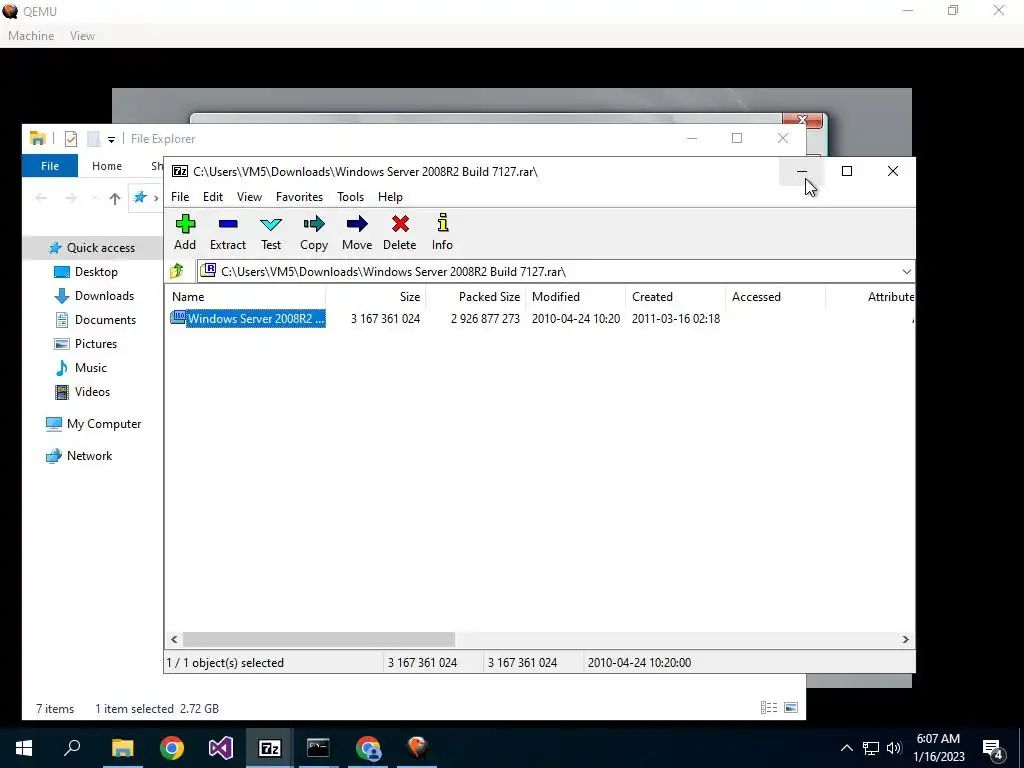
Task: Click the Extract toolbar icon
Action: [x=228, y=224]
